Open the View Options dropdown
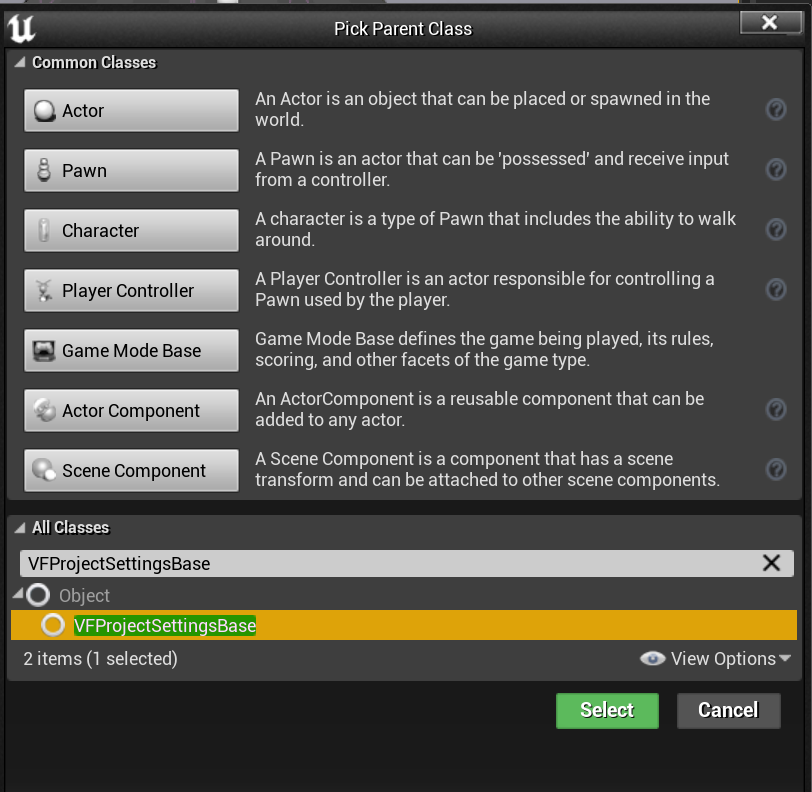Viewport: 812px width, 792px height. [716, 658]
